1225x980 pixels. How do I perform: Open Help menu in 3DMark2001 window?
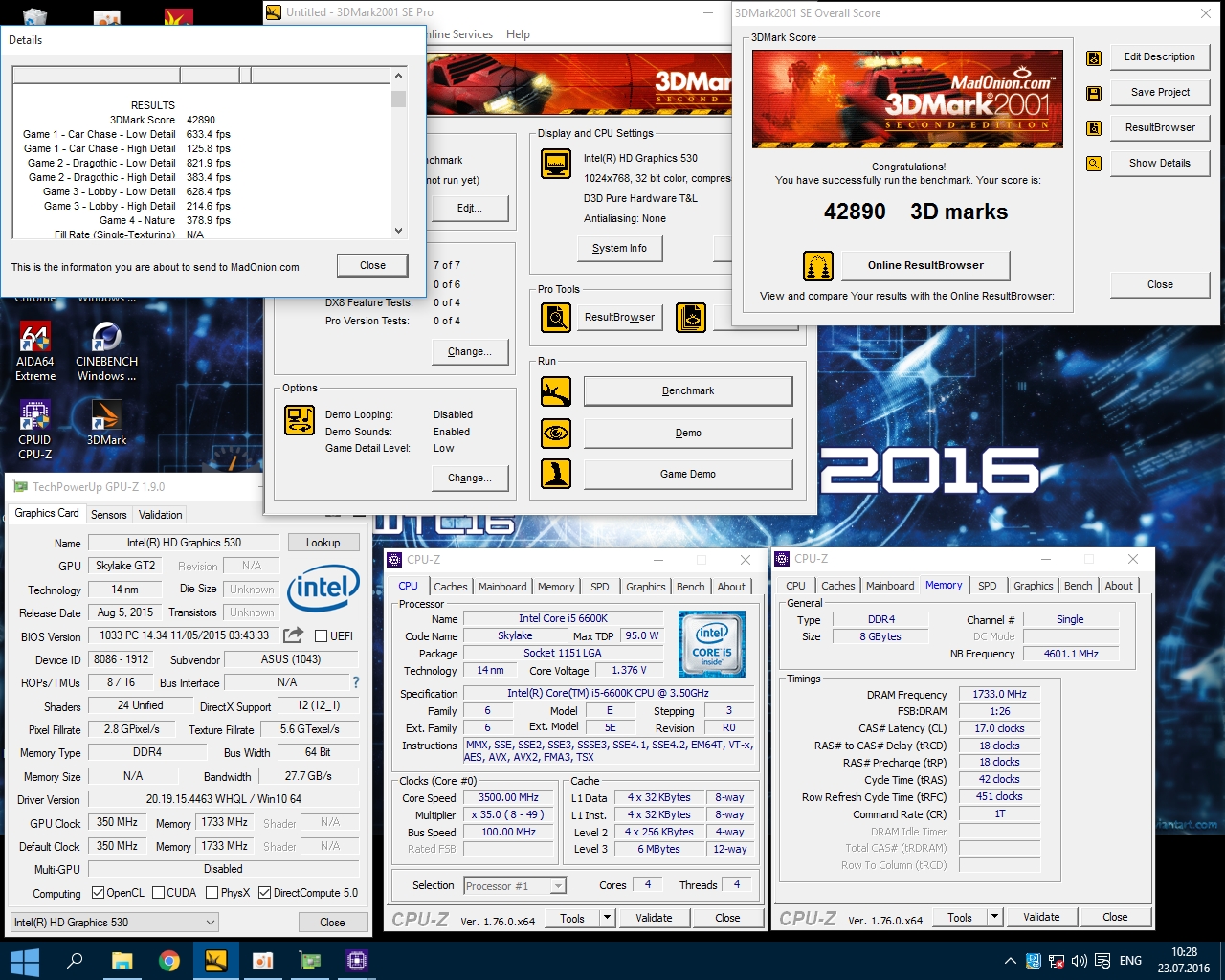pyautogui.click(x=518, y=34)
